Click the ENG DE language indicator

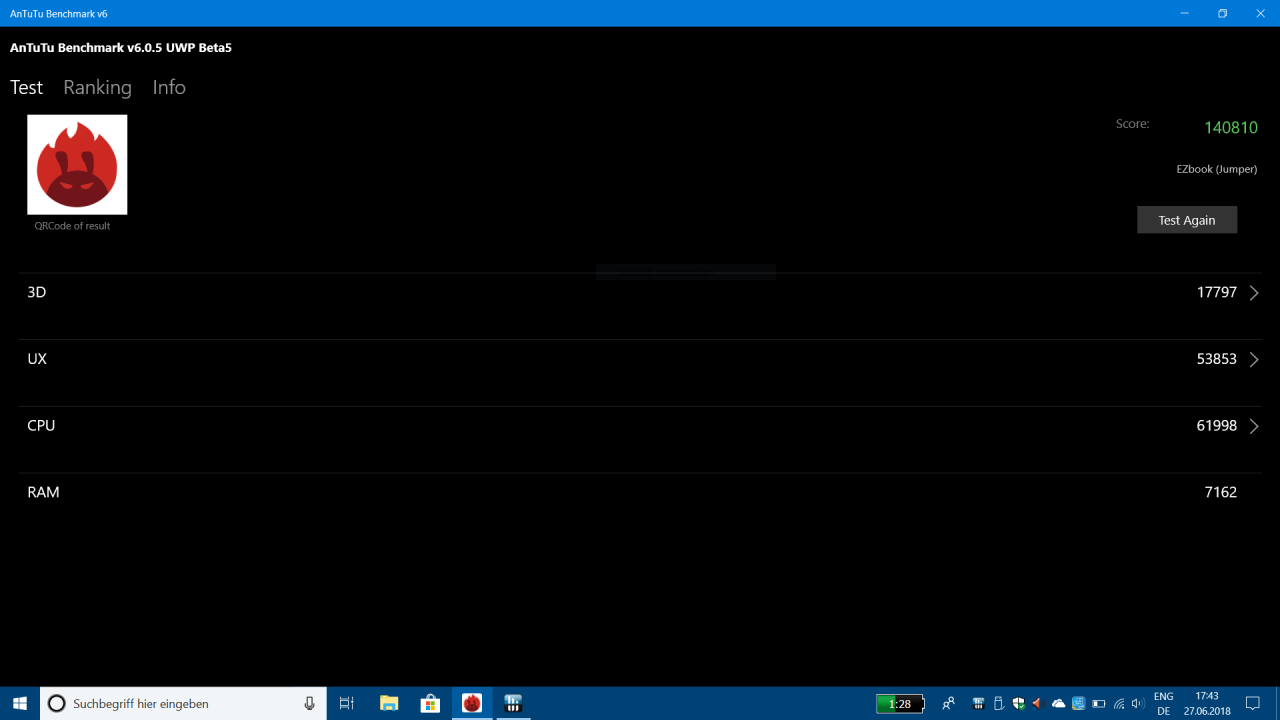[1164, 703]
